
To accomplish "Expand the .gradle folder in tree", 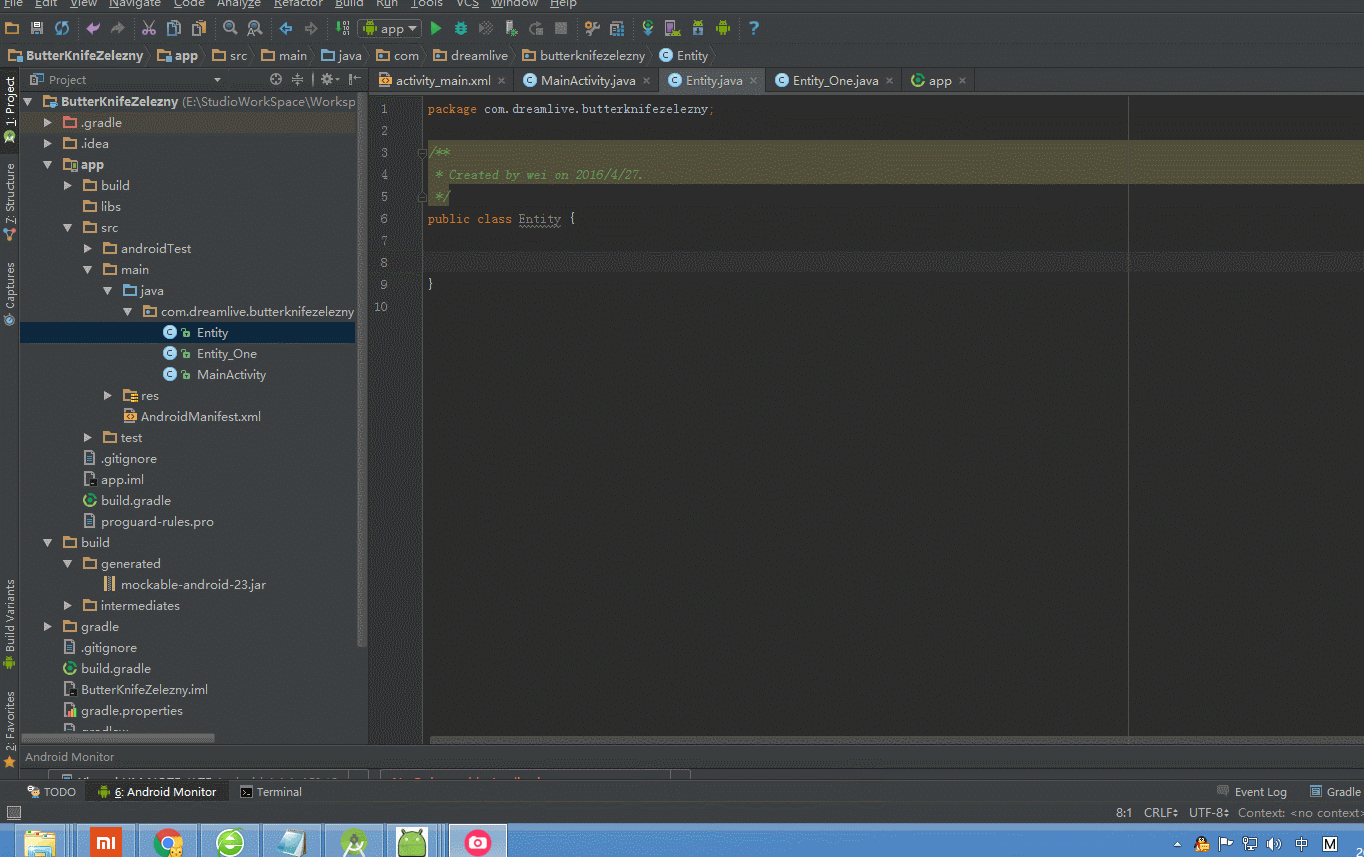I will (x=47, y=123).
